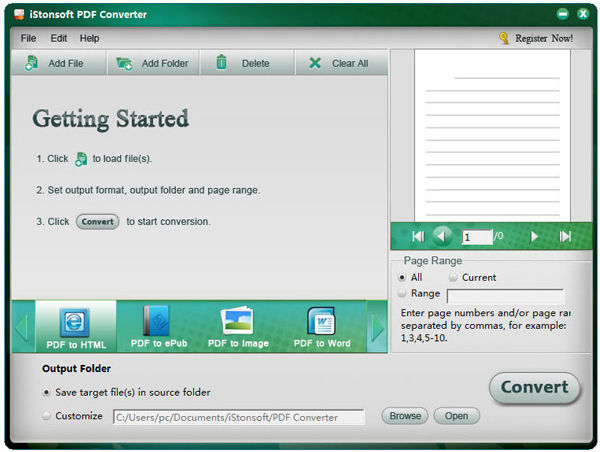Click the Add File toolbar button
The image size is (600, 452).
click(59, 63)
